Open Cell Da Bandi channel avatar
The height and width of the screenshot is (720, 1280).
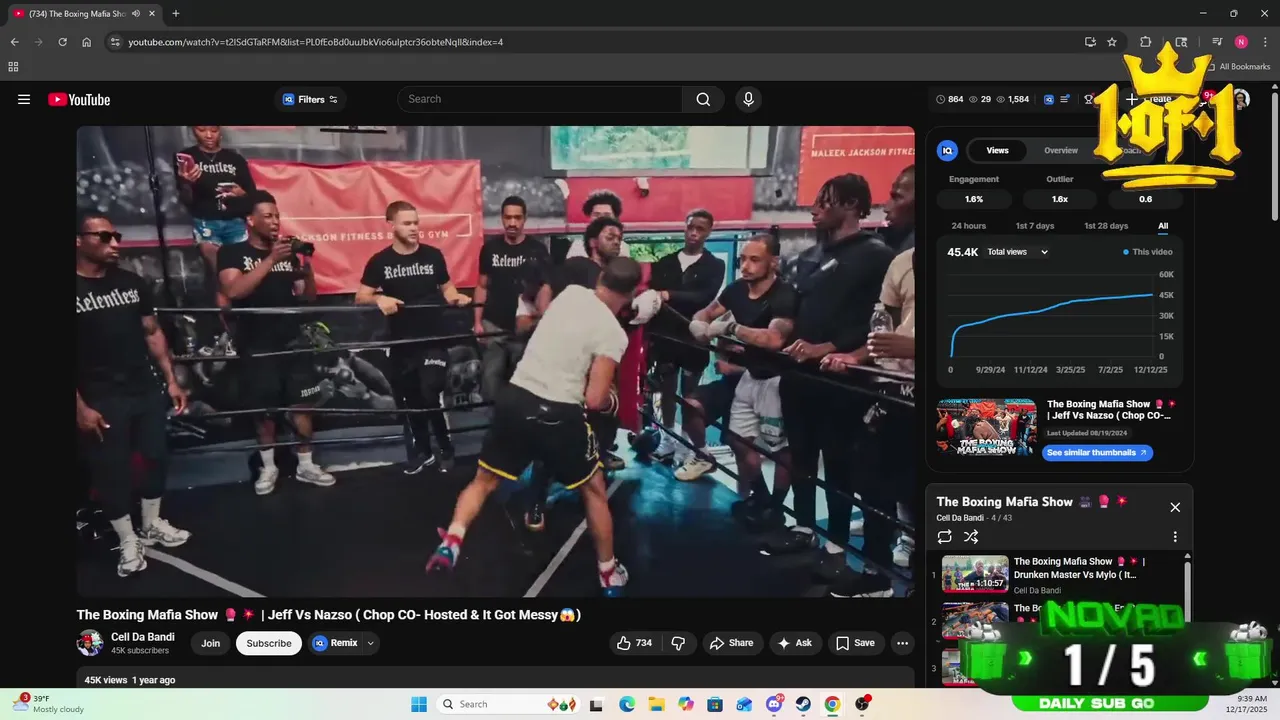coord(90,643)
